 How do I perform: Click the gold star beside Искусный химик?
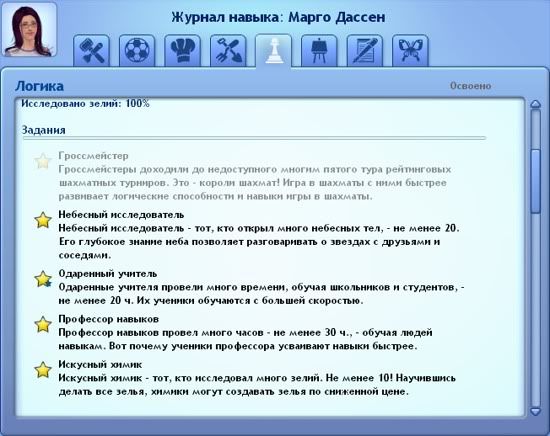pyautogui.click(x=43, y=370)
